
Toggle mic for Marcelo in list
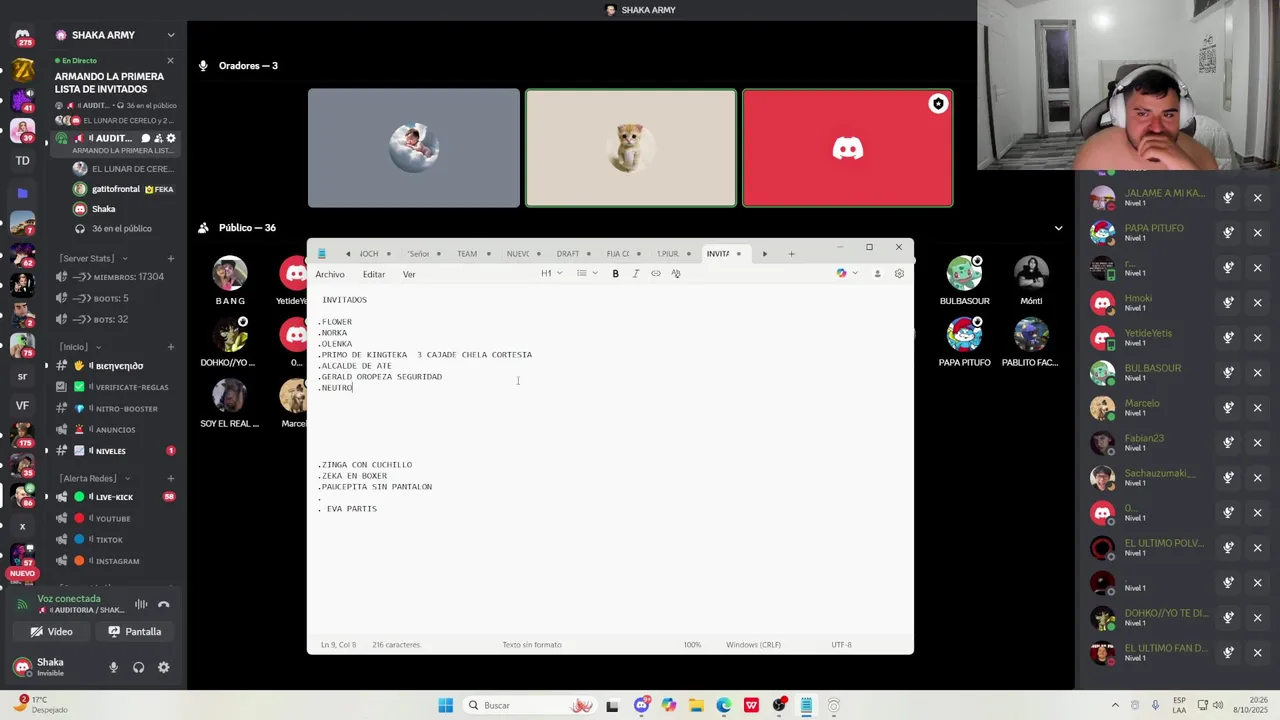[1228, 408]
